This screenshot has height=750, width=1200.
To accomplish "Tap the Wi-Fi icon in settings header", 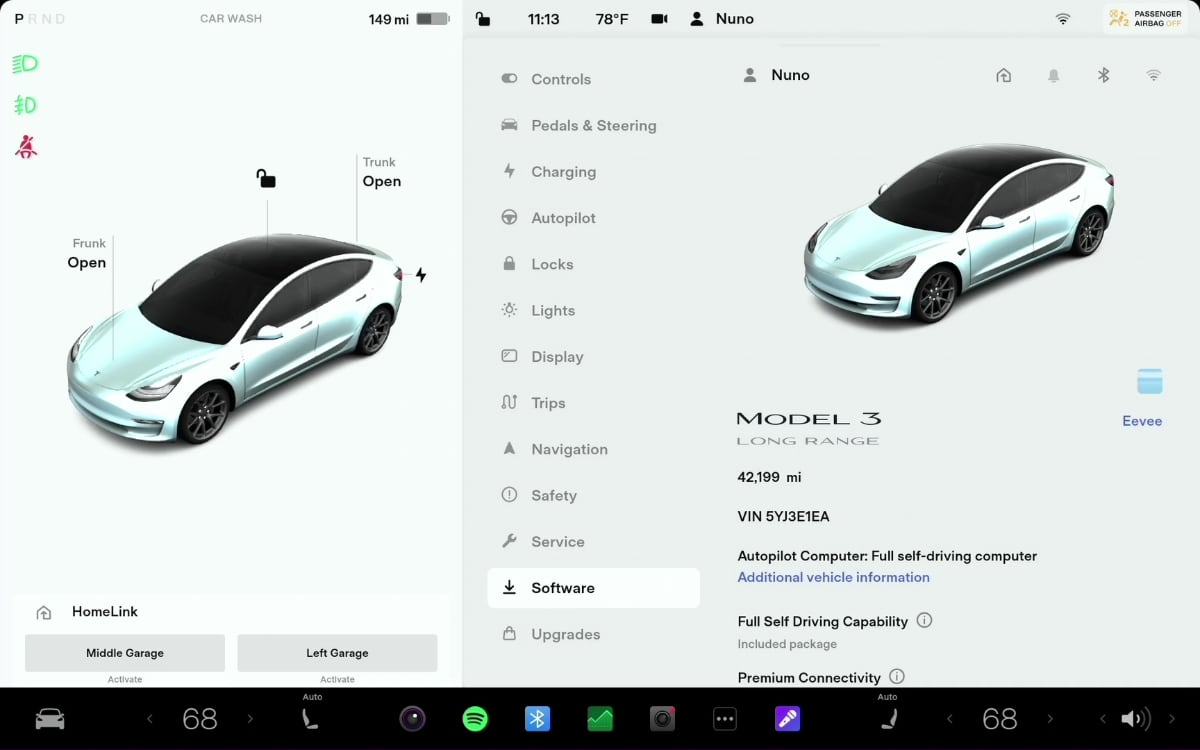I will click(1153, 75).
